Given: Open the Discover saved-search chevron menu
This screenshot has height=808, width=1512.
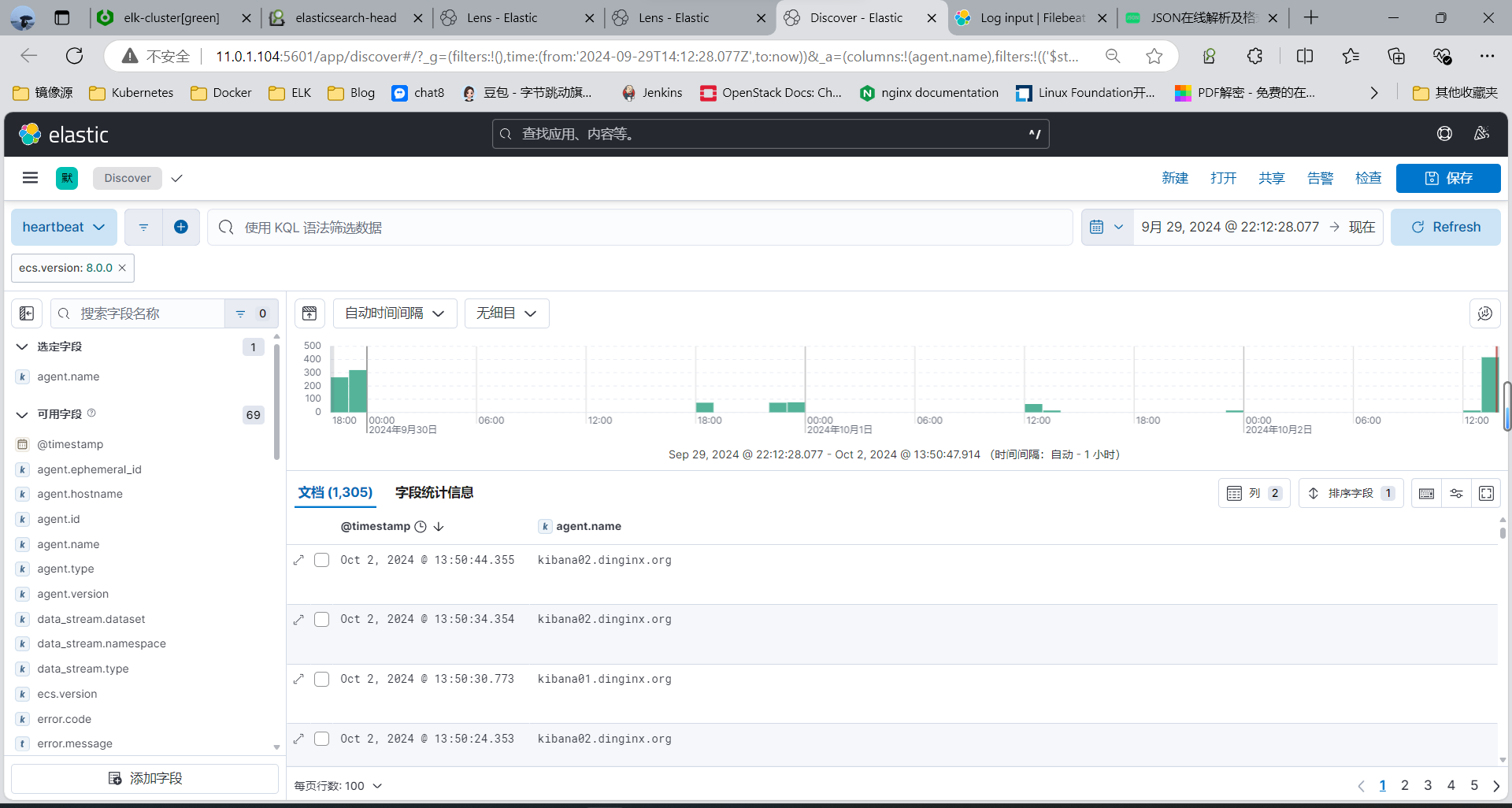Looking at the screenshot, I should (177, 178).
